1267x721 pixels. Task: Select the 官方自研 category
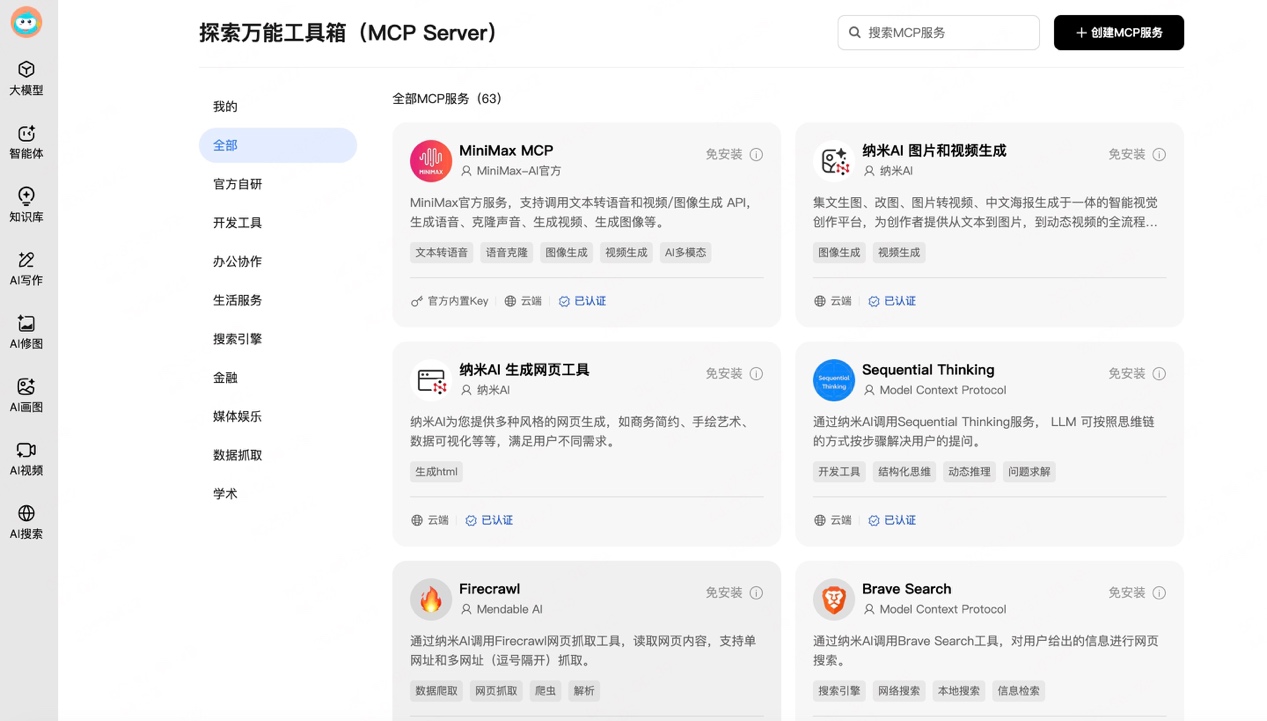(x=237, y=184)
